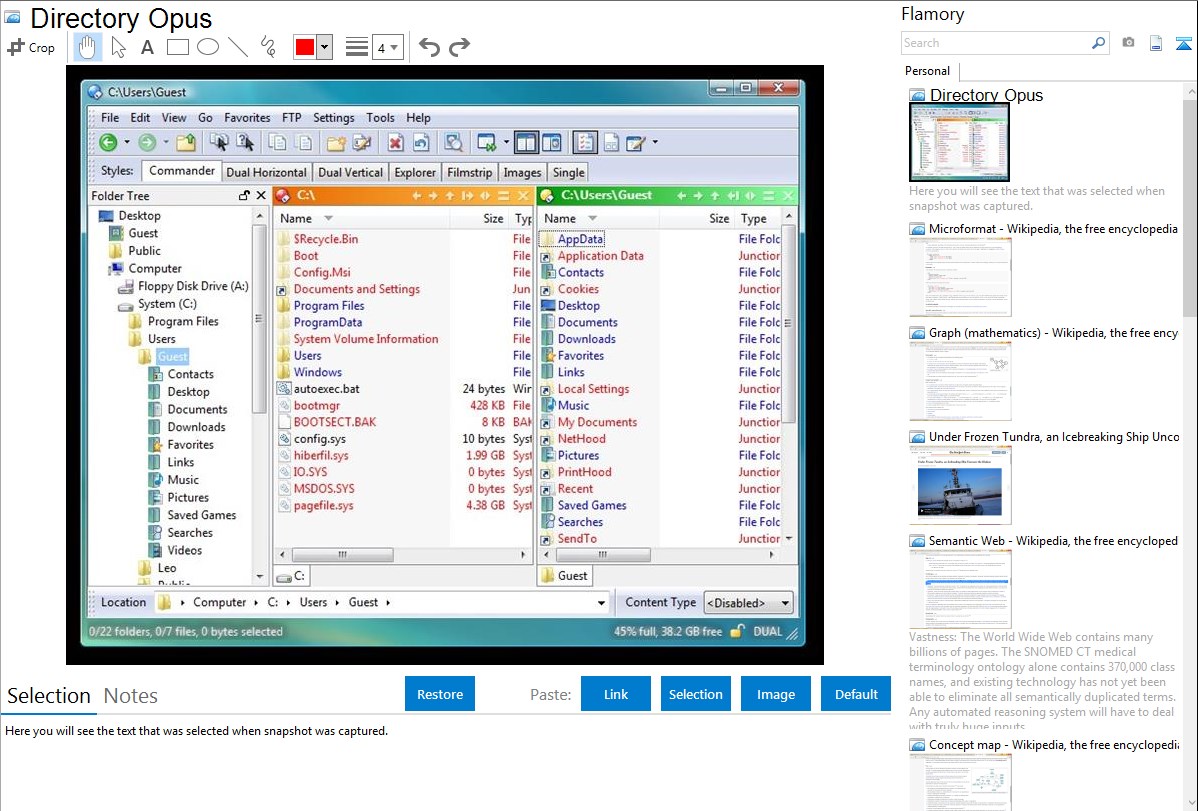
Task: Toggle the dual-pane display icon in Opus toolbar
Action: pos(526,142)
